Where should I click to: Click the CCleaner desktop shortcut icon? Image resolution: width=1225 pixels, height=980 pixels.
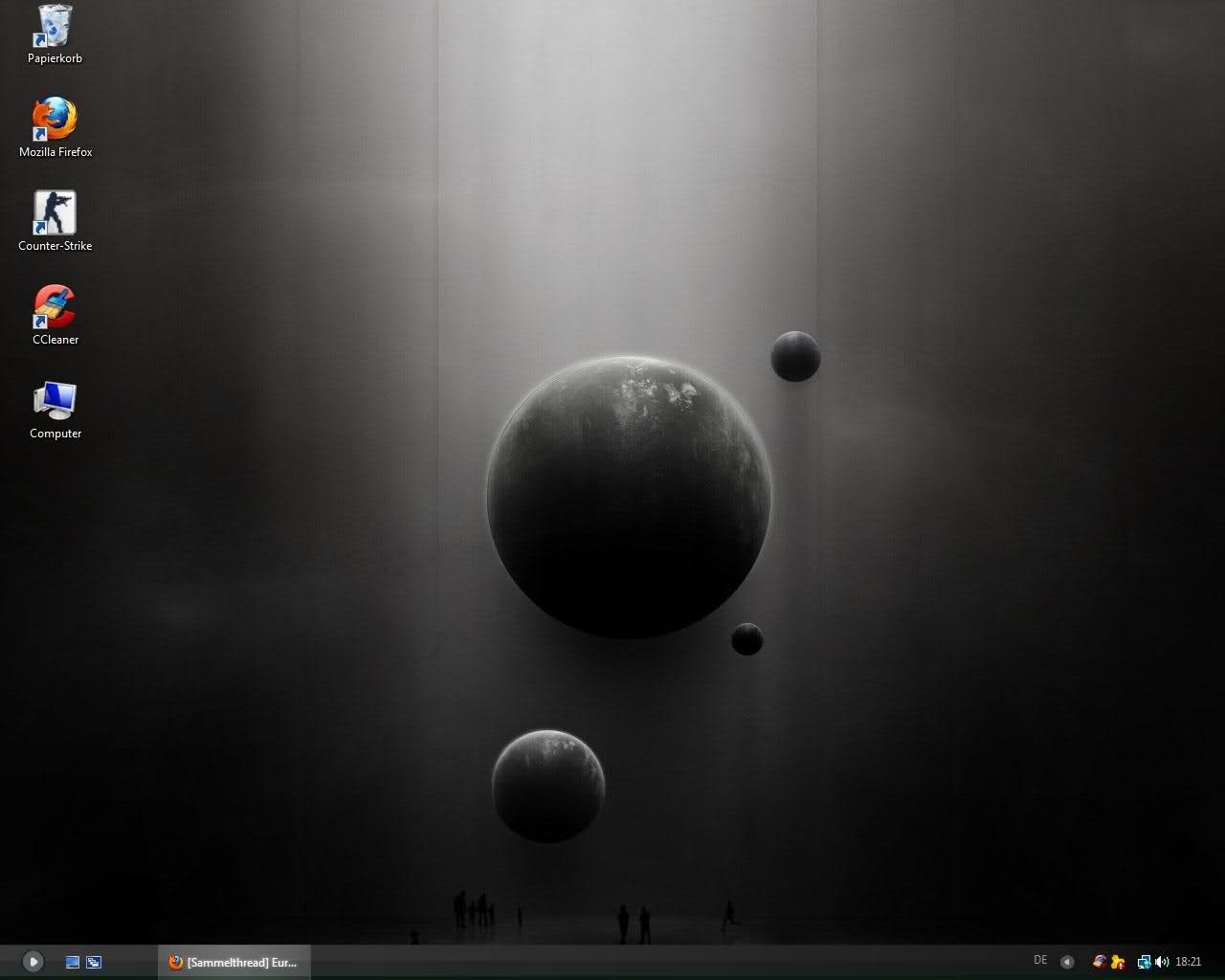coord(55,306)
